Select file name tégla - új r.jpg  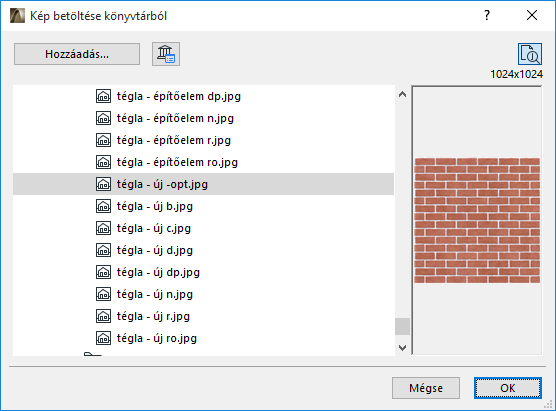click(153, 316)
